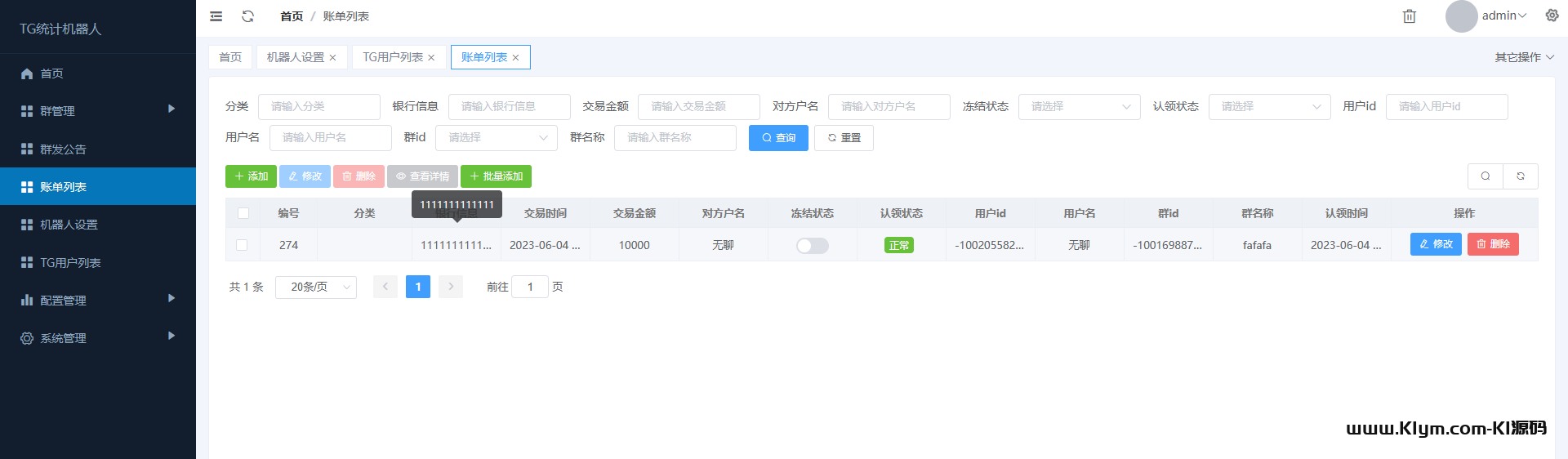
Task: Click the admin user avatar
Action: pyautogui.click(x=1461, y=16)
